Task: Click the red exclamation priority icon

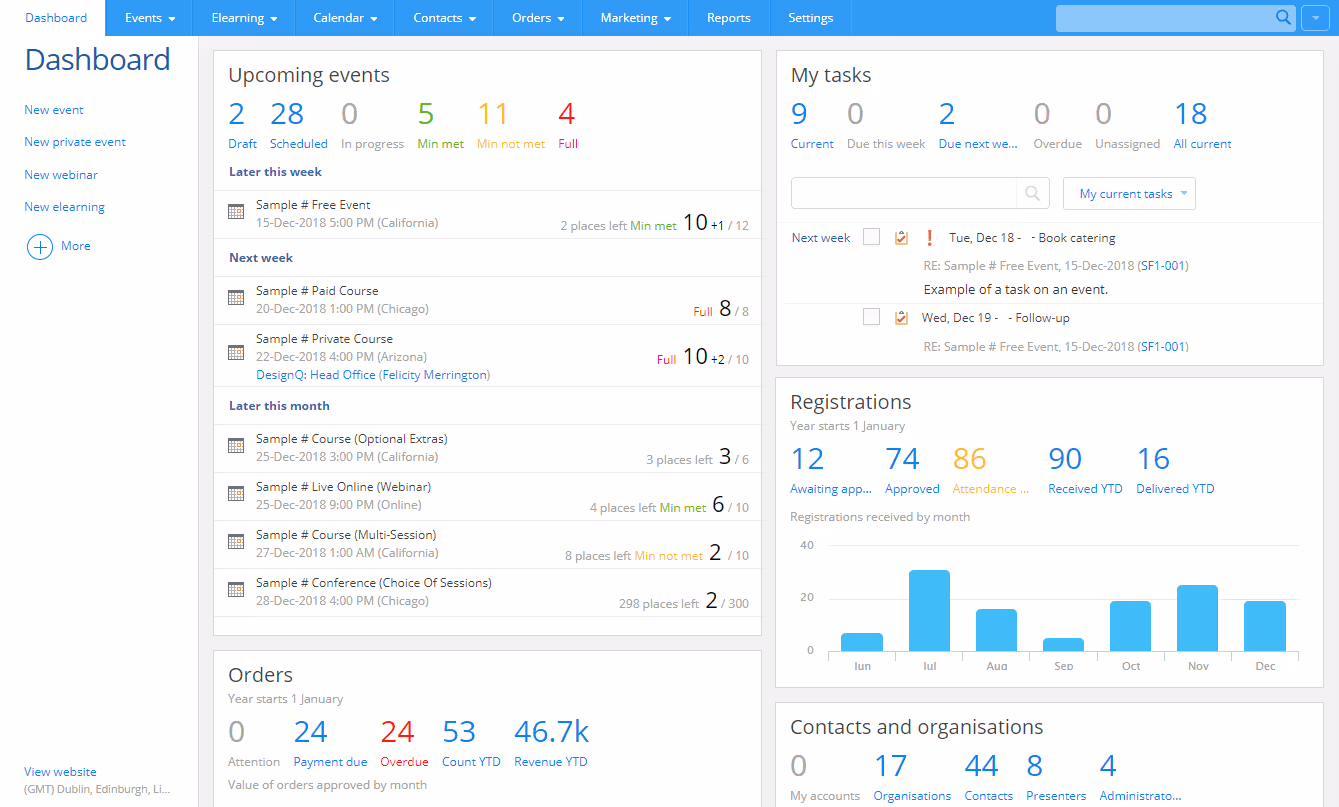Action: (x=929, y=238)
